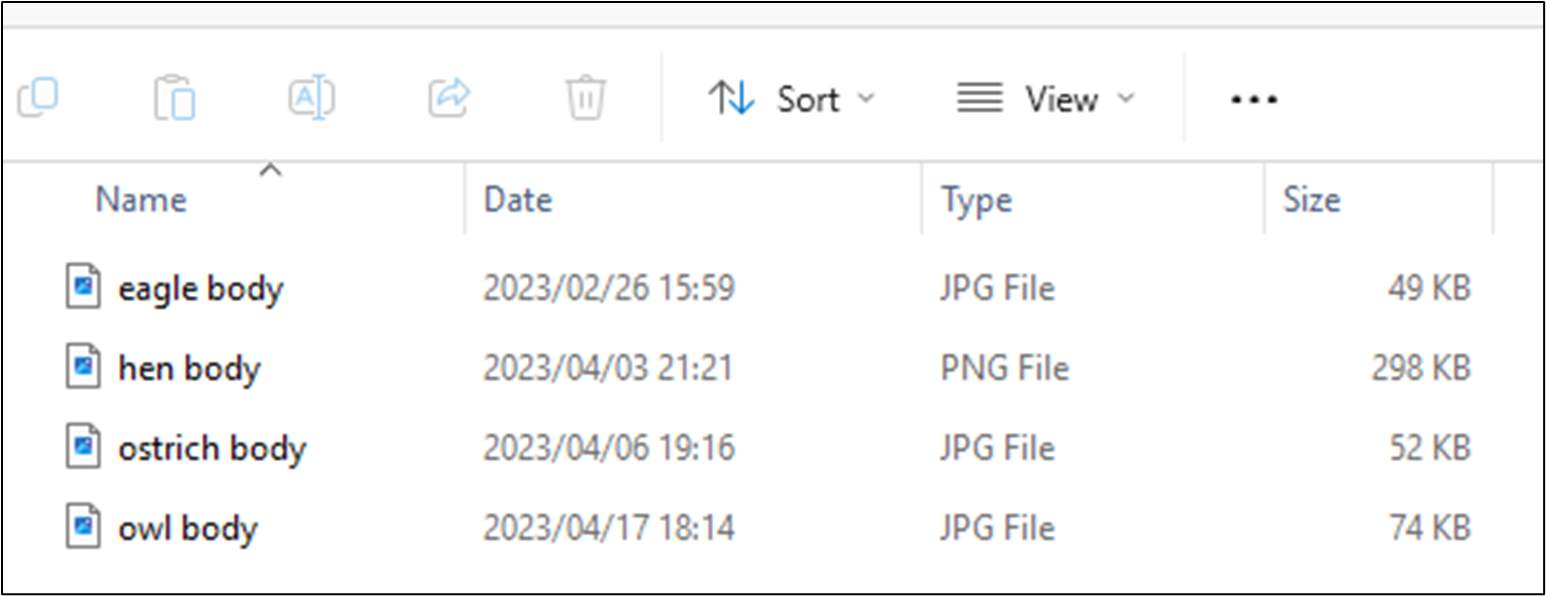Click the Copy icon in toolbar
Screen dimensions: 1546x596
39,98
